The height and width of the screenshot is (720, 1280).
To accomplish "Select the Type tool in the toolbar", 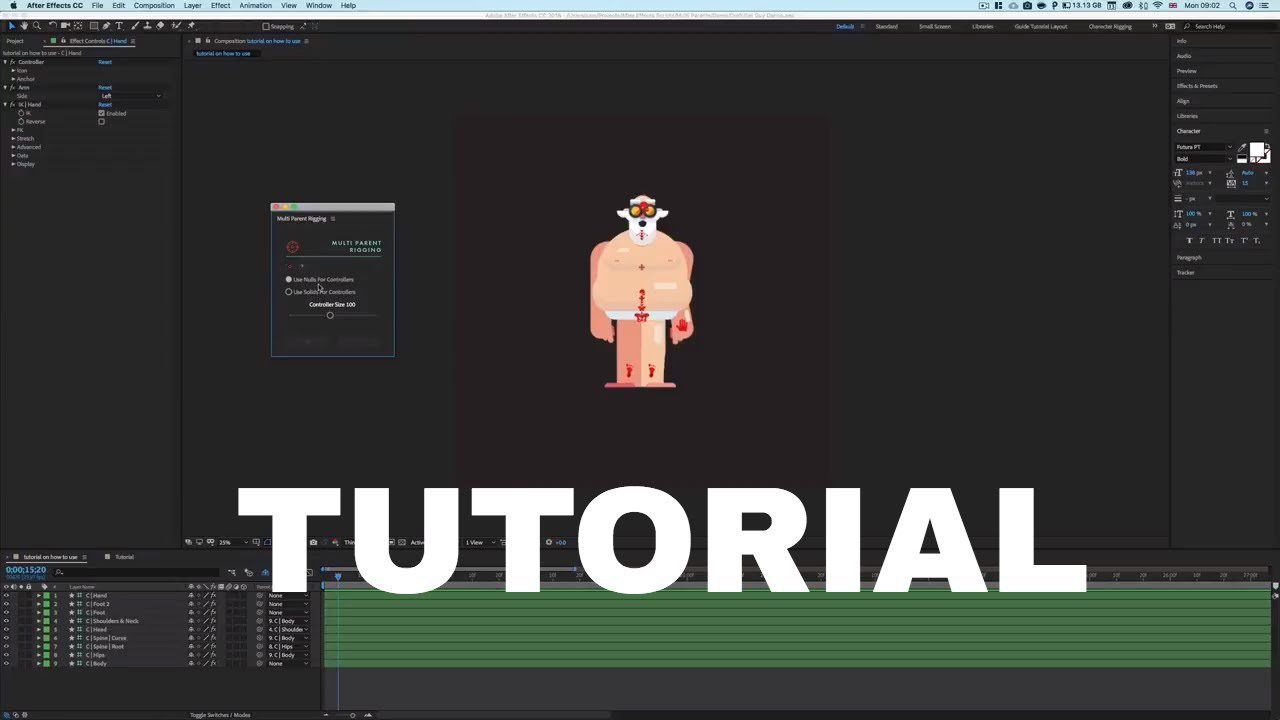I will [119, 25].
